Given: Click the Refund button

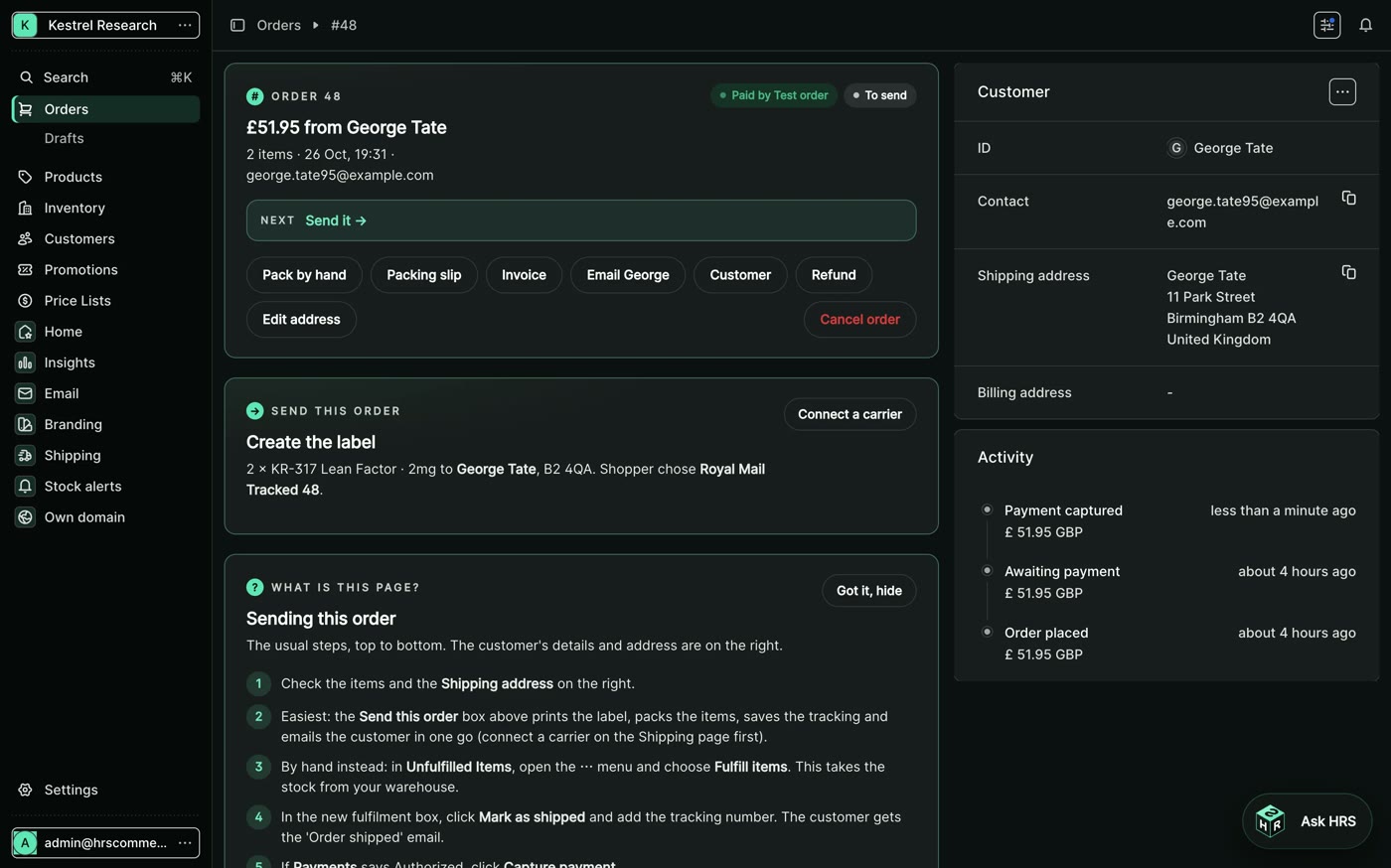Looking at the screenshot, I should pyautogui.click(x=834, y=275).
